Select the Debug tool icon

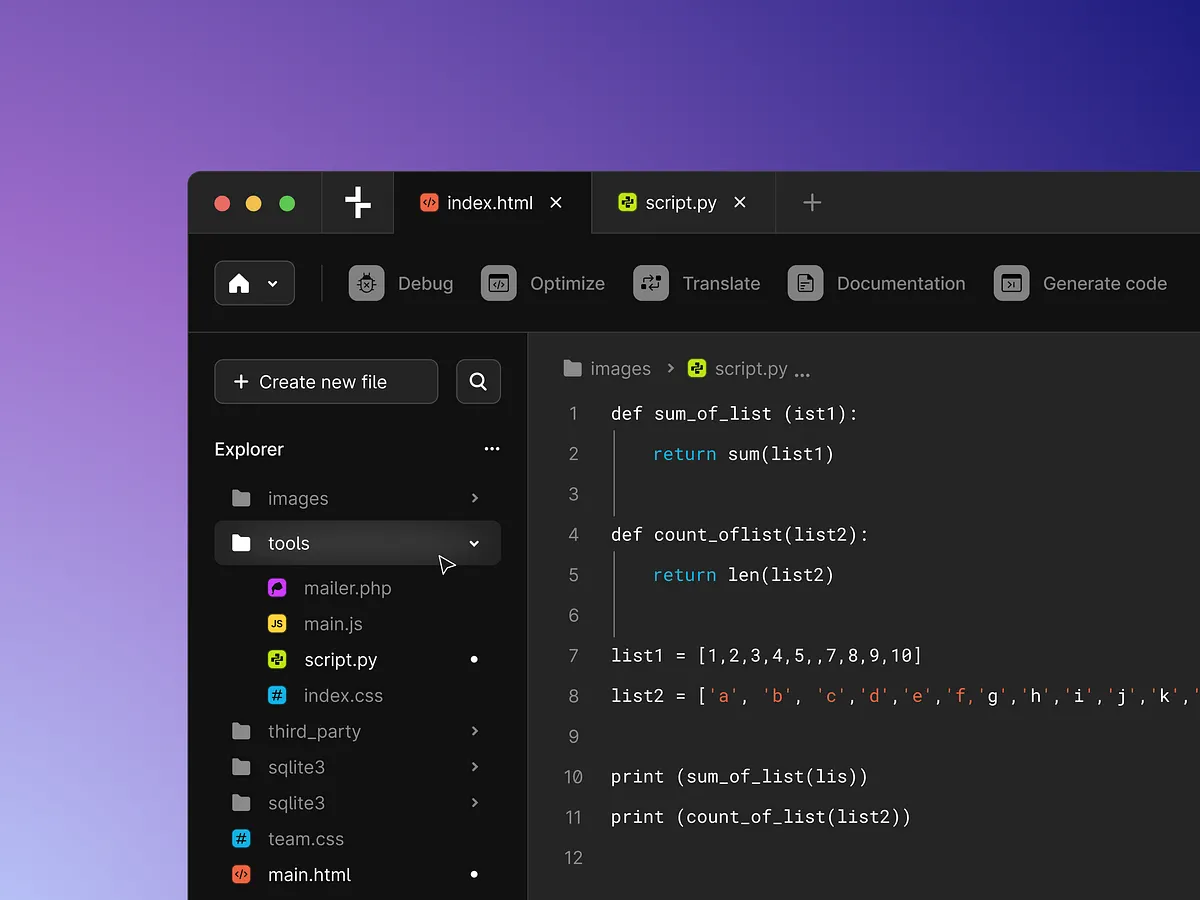(366, 283)
